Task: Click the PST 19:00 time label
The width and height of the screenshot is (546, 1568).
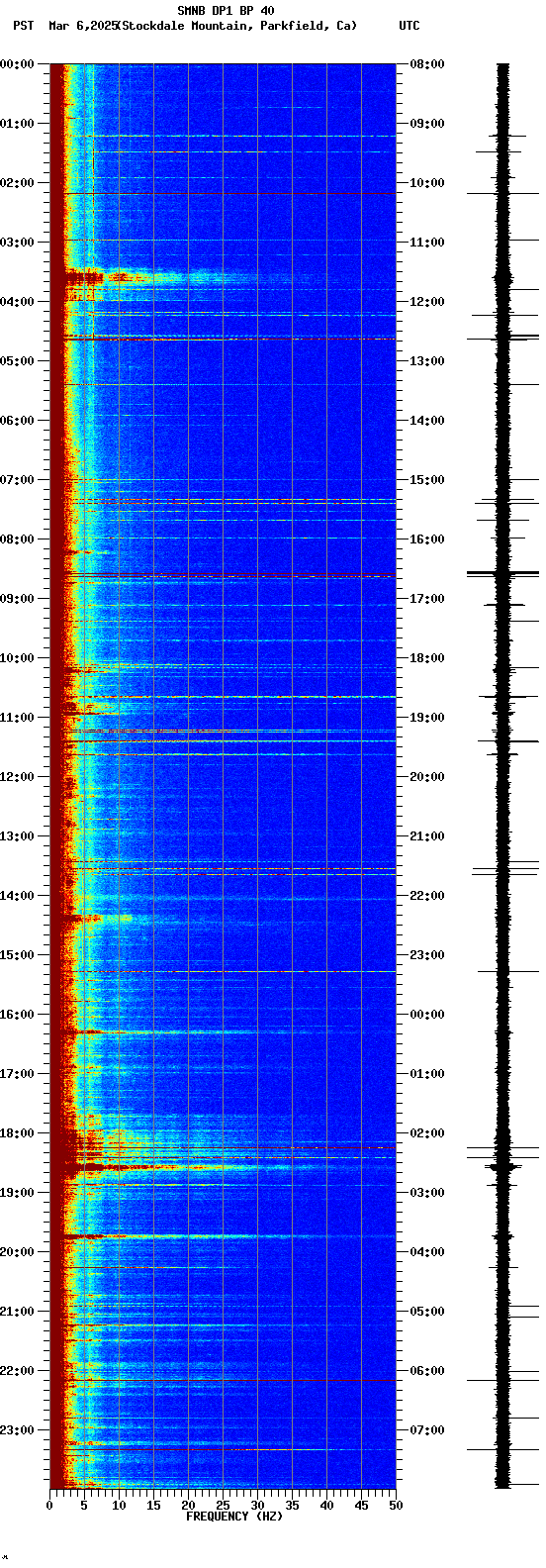Action: point(17,1193)
